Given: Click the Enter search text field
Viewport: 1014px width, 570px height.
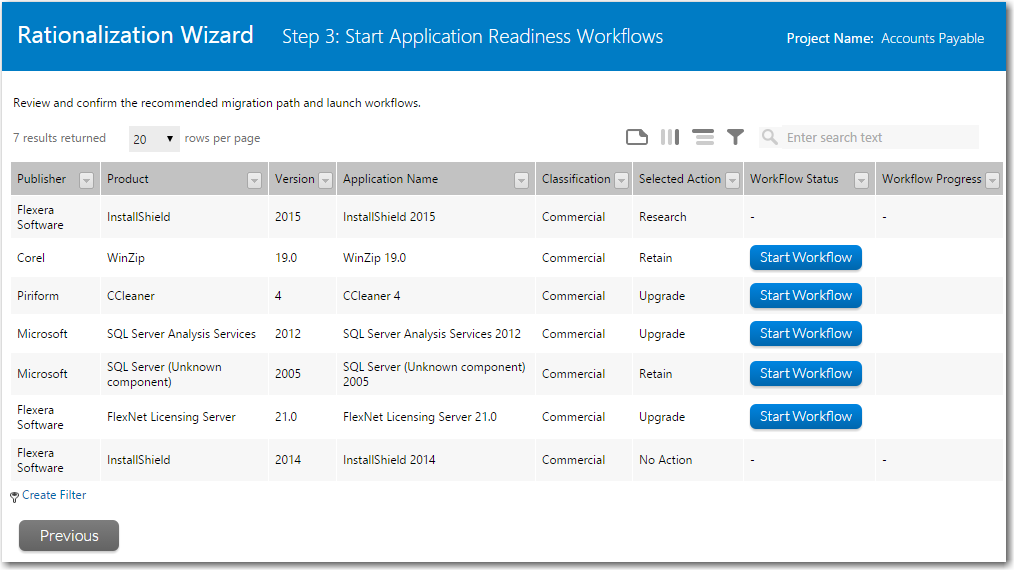Looking at the screenshot, I should (880, 137).
